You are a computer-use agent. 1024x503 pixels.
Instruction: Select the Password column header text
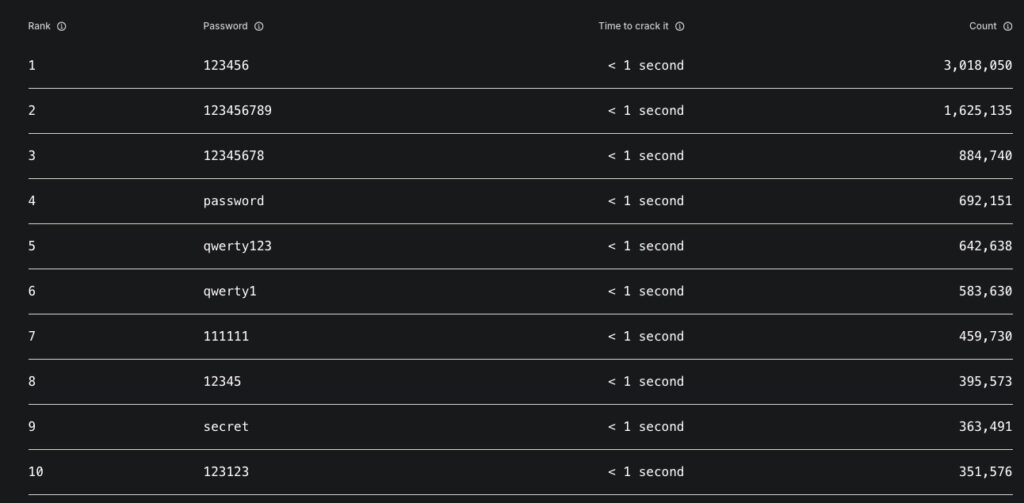tap(225, 26)
